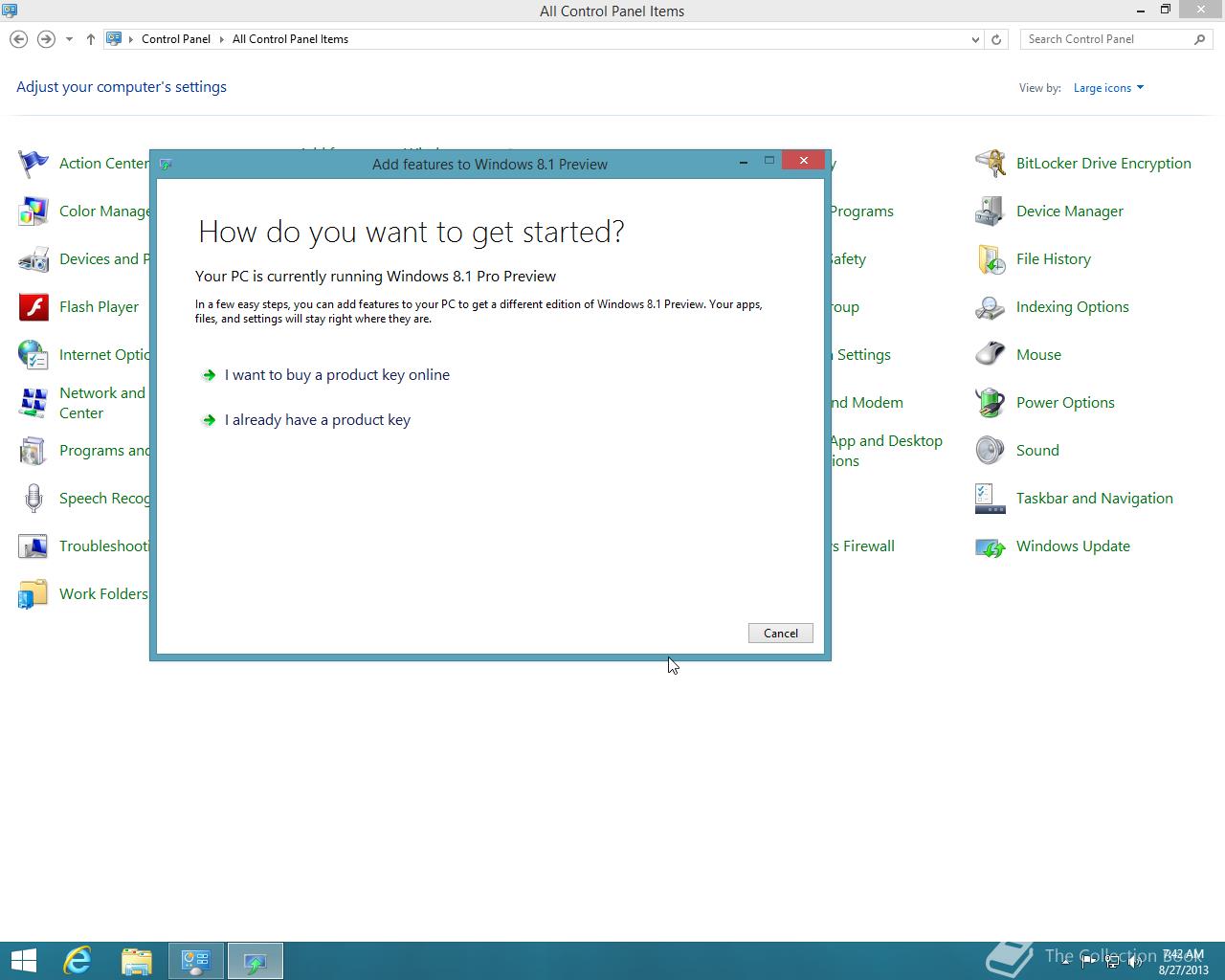Open Windows Update icon
The height and width of the screenshot is (980, 1225).
[991, 546]
